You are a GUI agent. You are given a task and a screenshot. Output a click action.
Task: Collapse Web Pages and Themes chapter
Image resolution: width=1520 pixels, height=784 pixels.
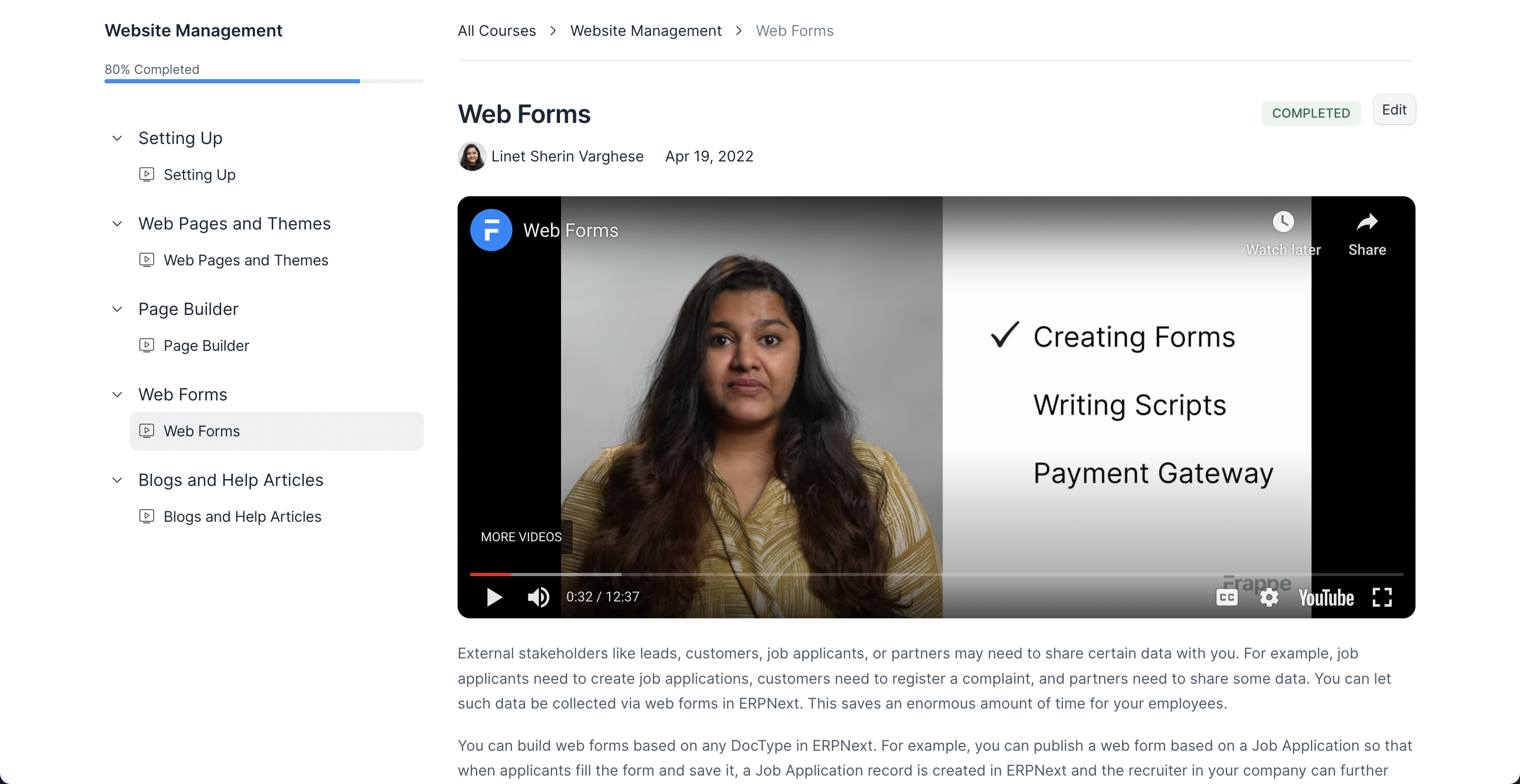click(x=117, y=224)
